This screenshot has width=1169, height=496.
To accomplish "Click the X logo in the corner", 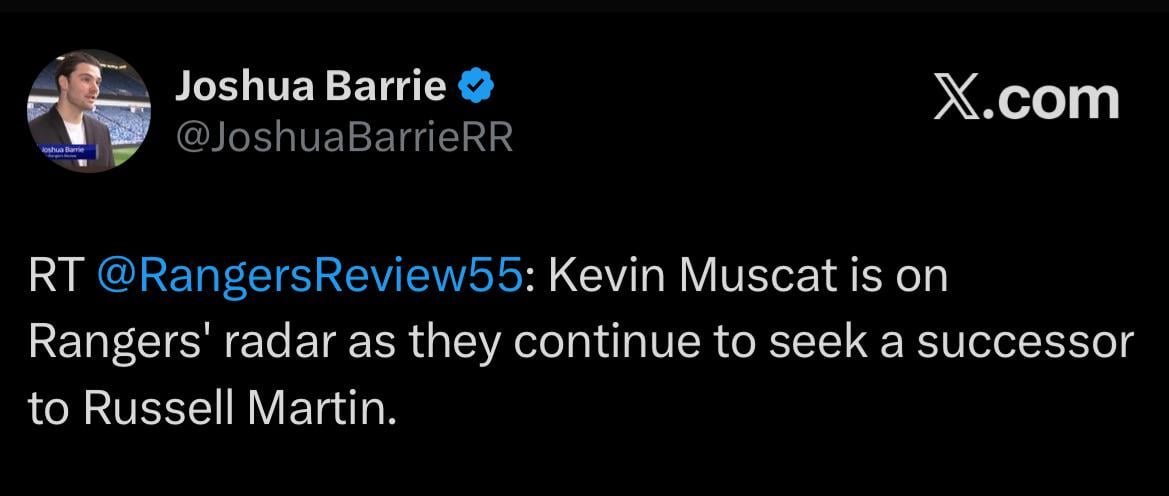I will (956, 99).
